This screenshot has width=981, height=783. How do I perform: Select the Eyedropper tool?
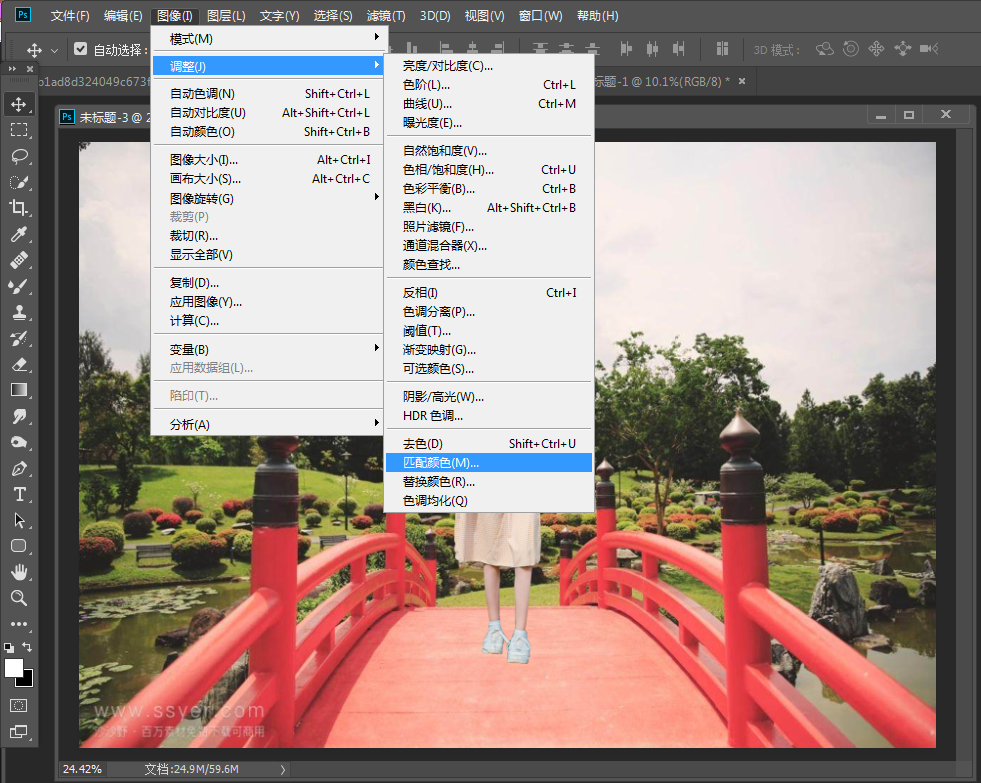click(x=19, y=234)
